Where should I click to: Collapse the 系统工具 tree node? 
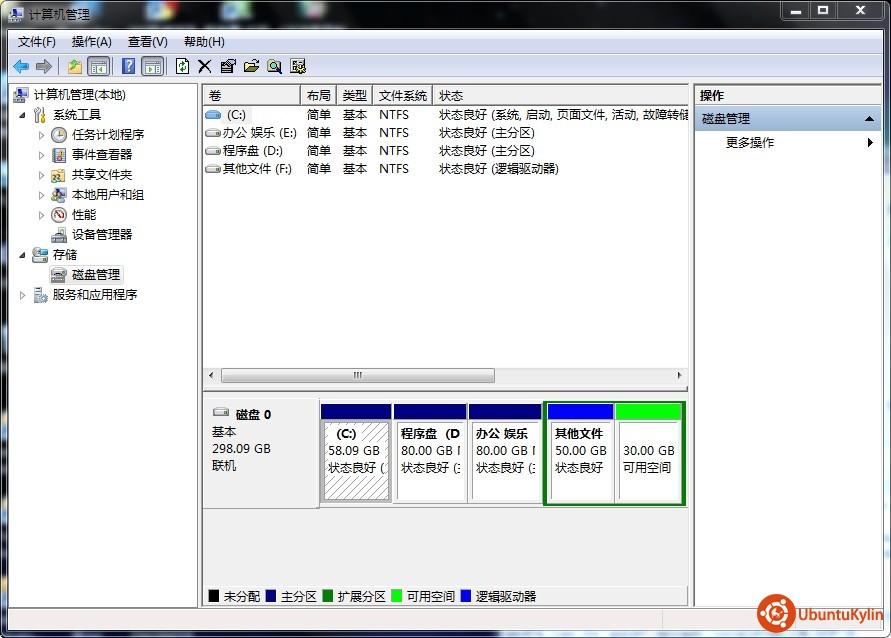(23, 115)
